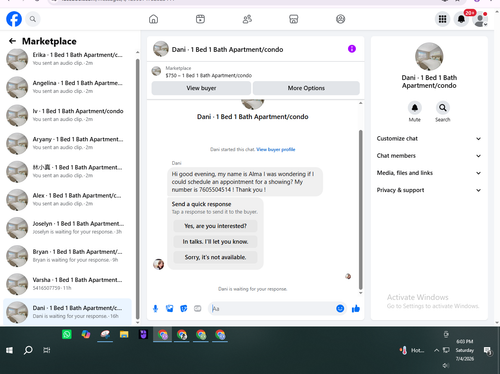This screenshot has height=374, width=500.
Task: Send a thumbs-up like
Action: click(356, 309)
